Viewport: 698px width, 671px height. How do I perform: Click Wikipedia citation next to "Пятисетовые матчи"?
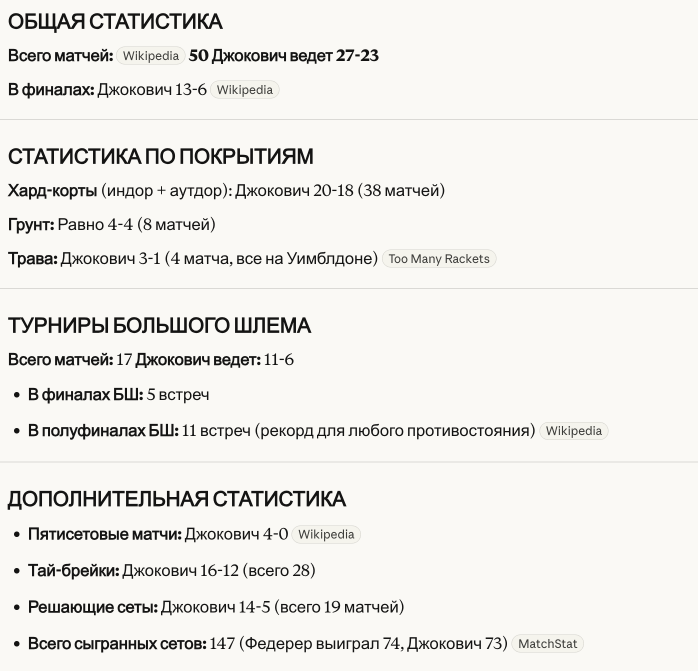(x=326, y=535)
